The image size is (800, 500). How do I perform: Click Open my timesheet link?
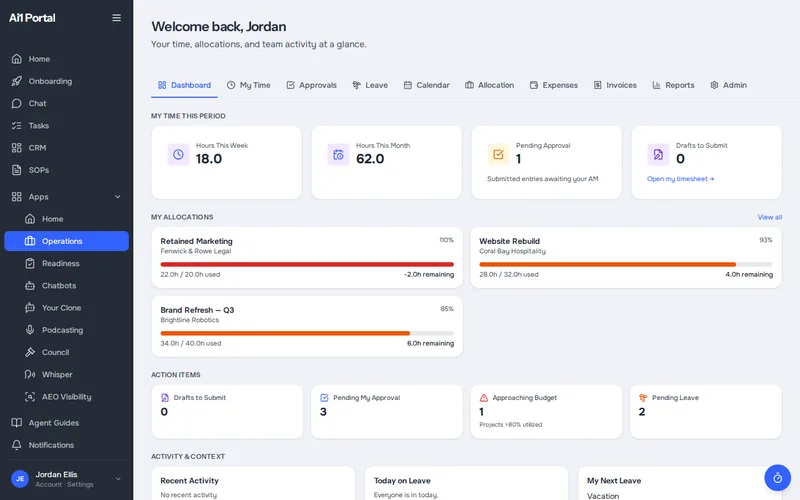click(681, 179)
